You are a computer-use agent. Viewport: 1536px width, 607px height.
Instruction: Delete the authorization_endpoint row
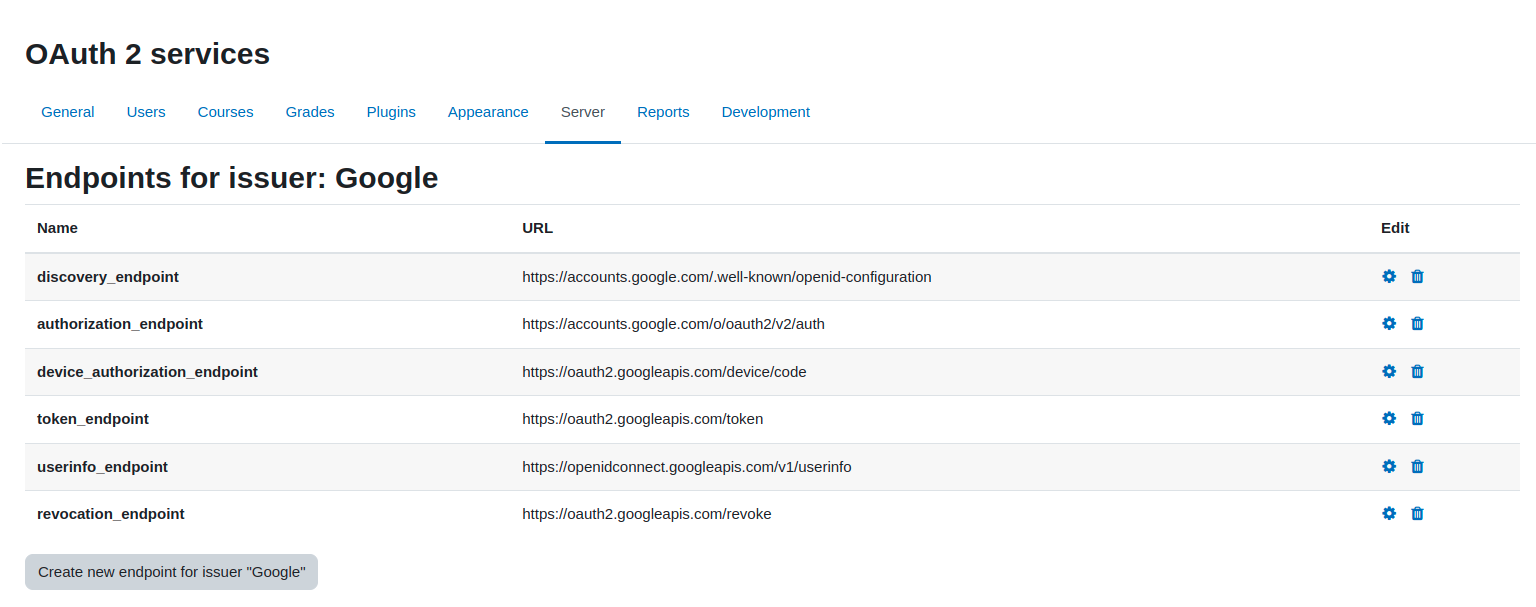[1417, 323]
